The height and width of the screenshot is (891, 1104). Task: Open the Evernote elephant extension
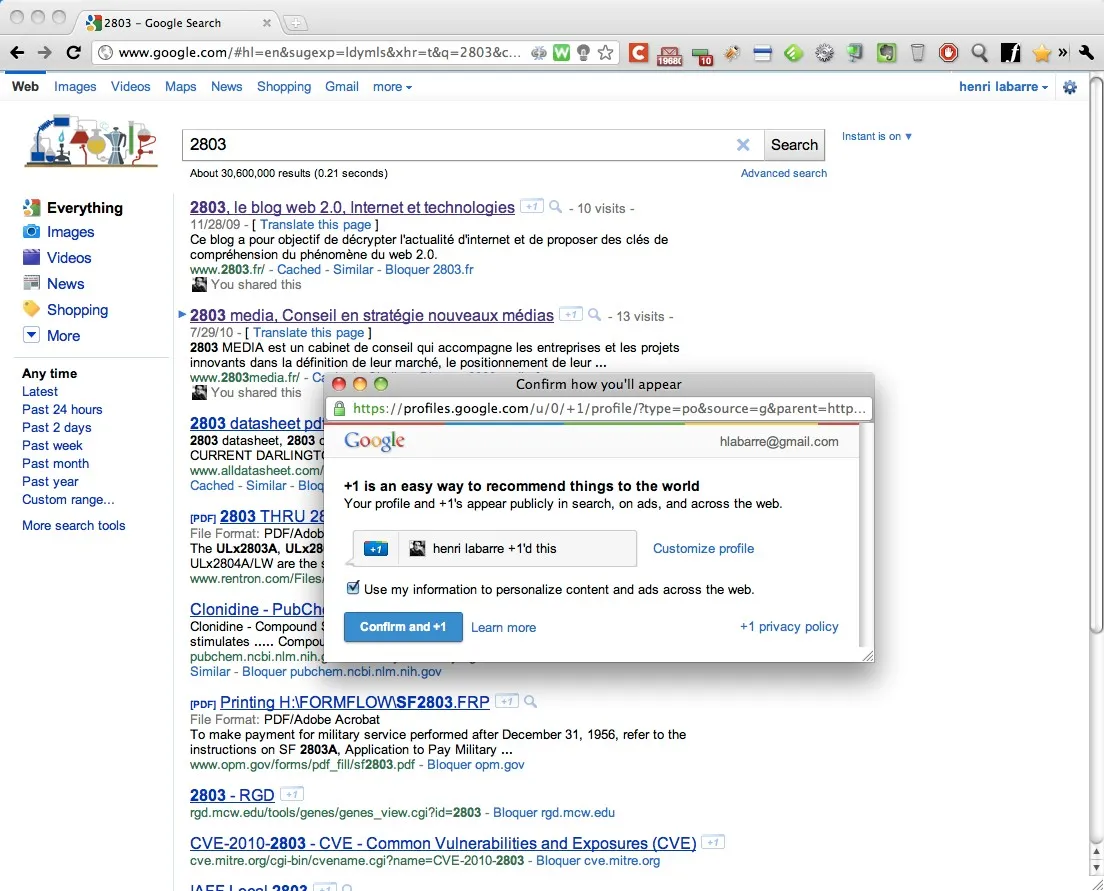[x=886, y=53]
